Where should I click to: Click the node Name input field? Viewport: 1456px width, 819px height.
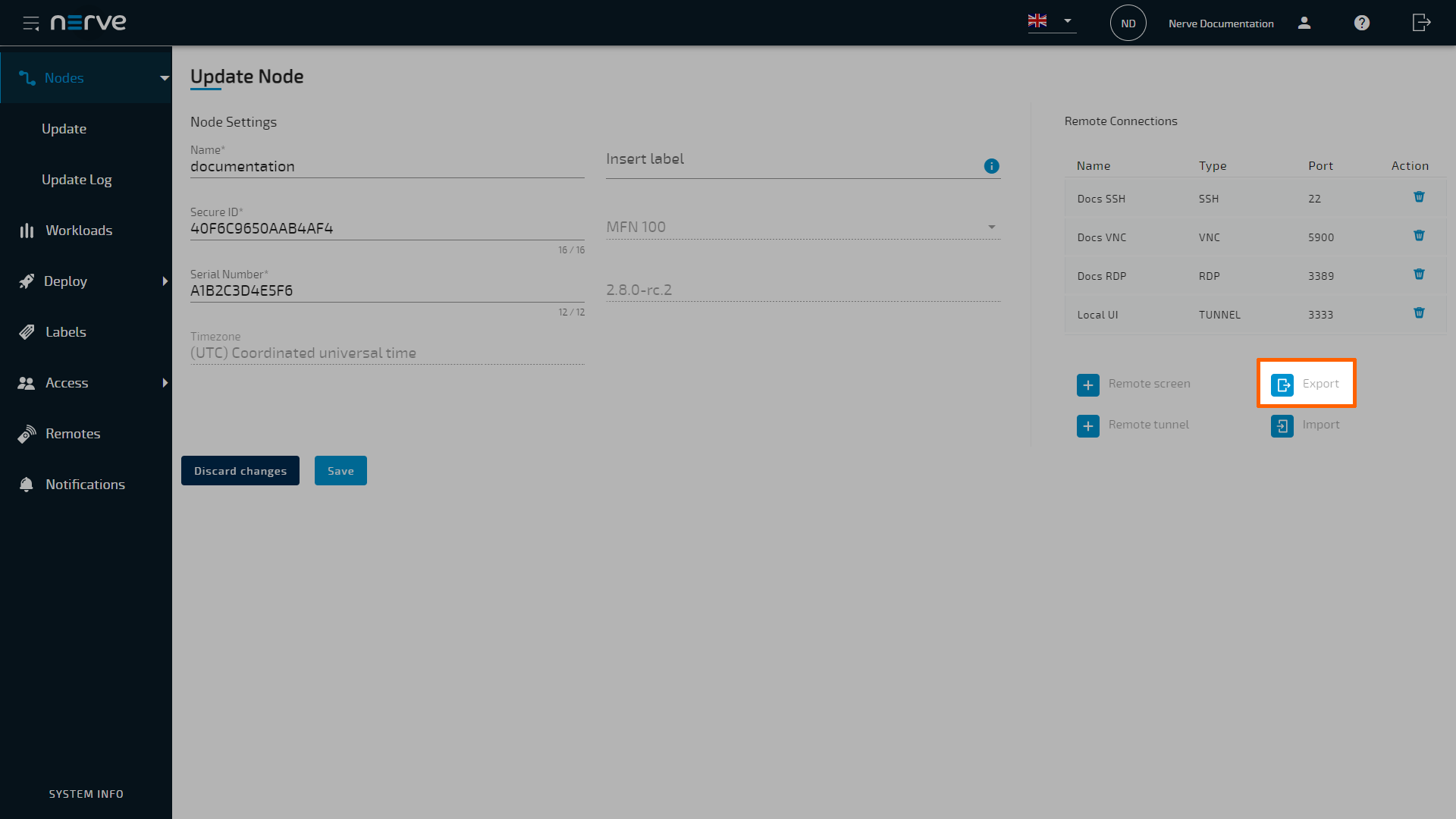(x=387, y=166)
